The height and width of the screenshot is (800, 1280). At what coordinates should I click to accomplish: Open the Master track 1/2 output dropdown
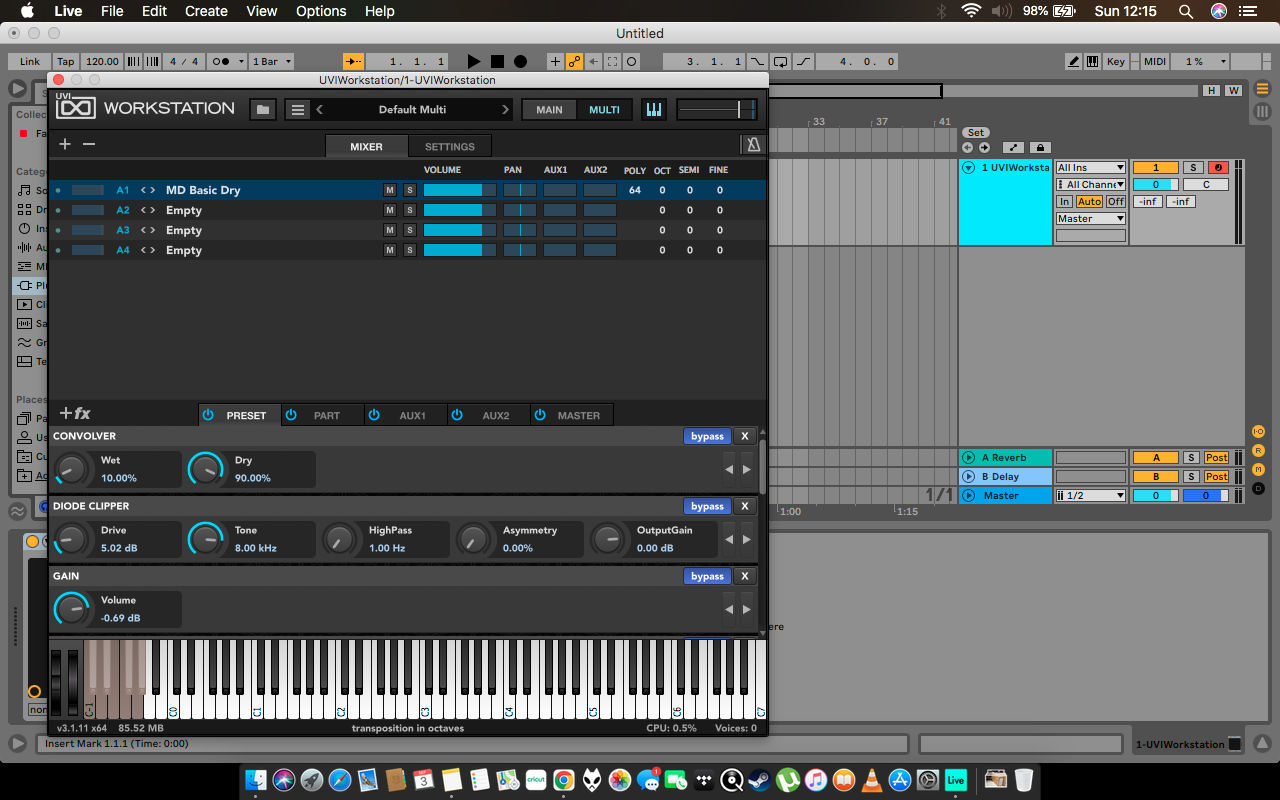click(x=1091, y=495)
